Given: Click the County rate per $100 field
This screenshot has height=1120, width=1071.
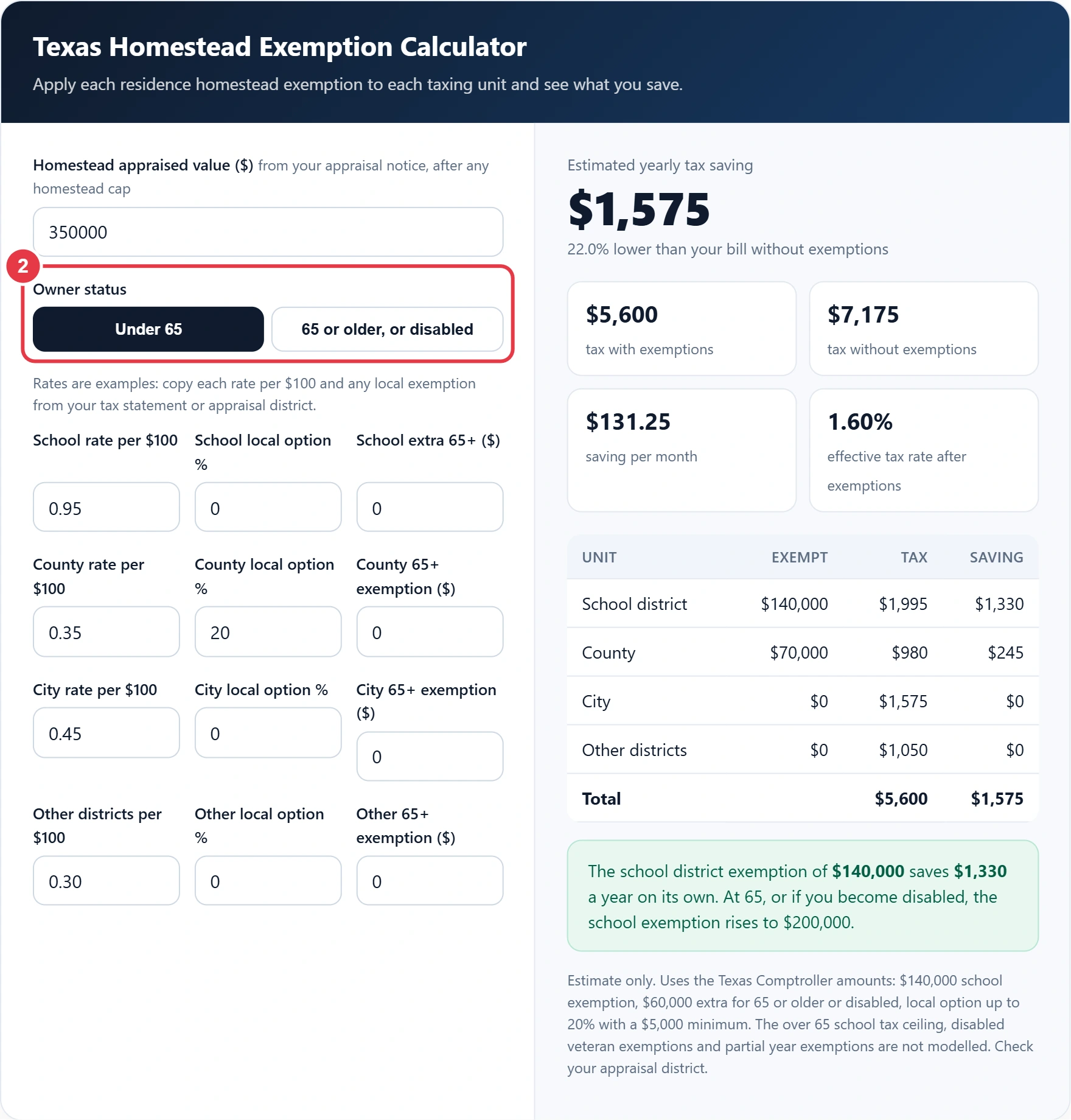Looking at the screenshot, I should click(106, 632).
